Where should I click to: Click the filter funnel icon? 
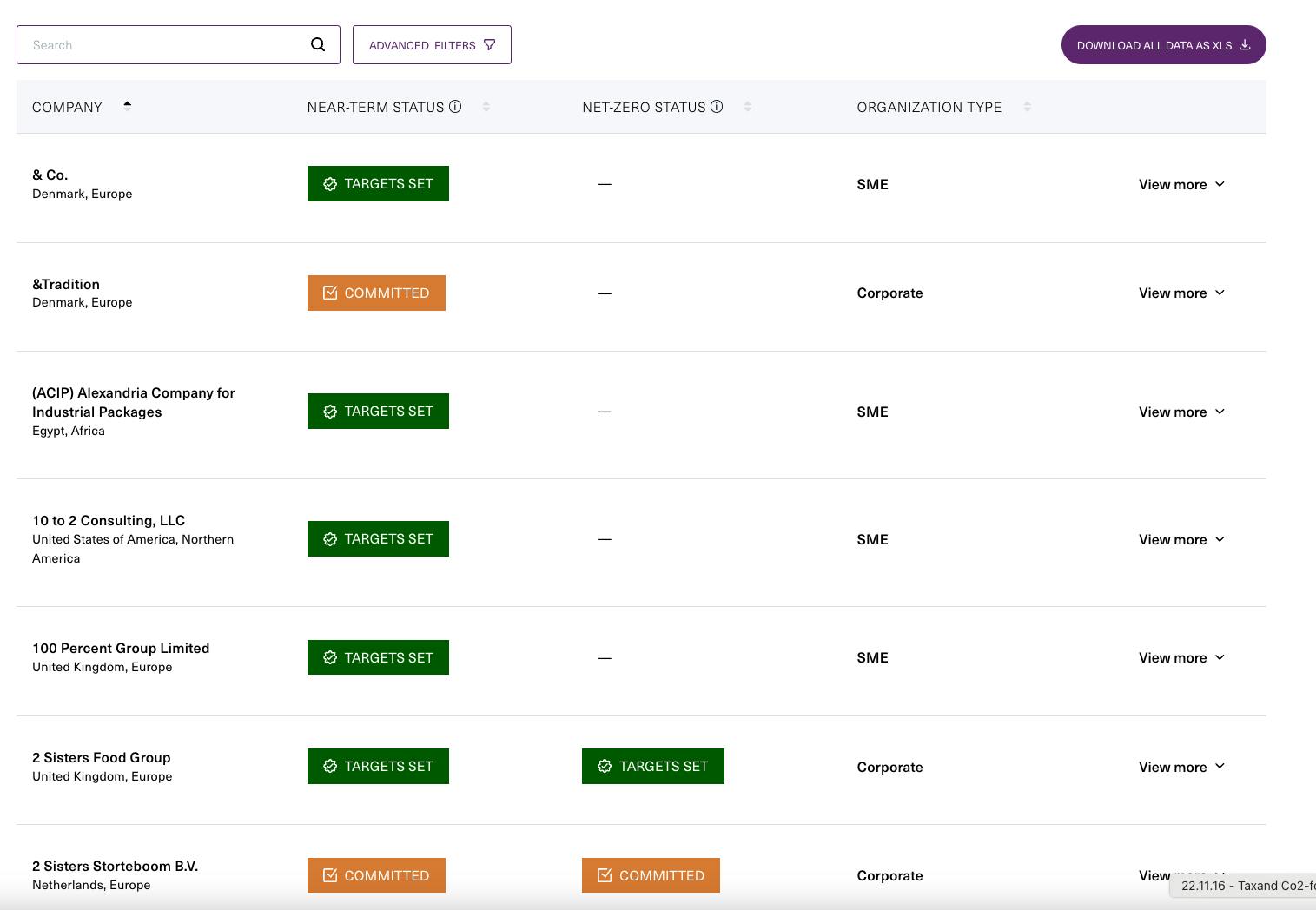point(490,45)
